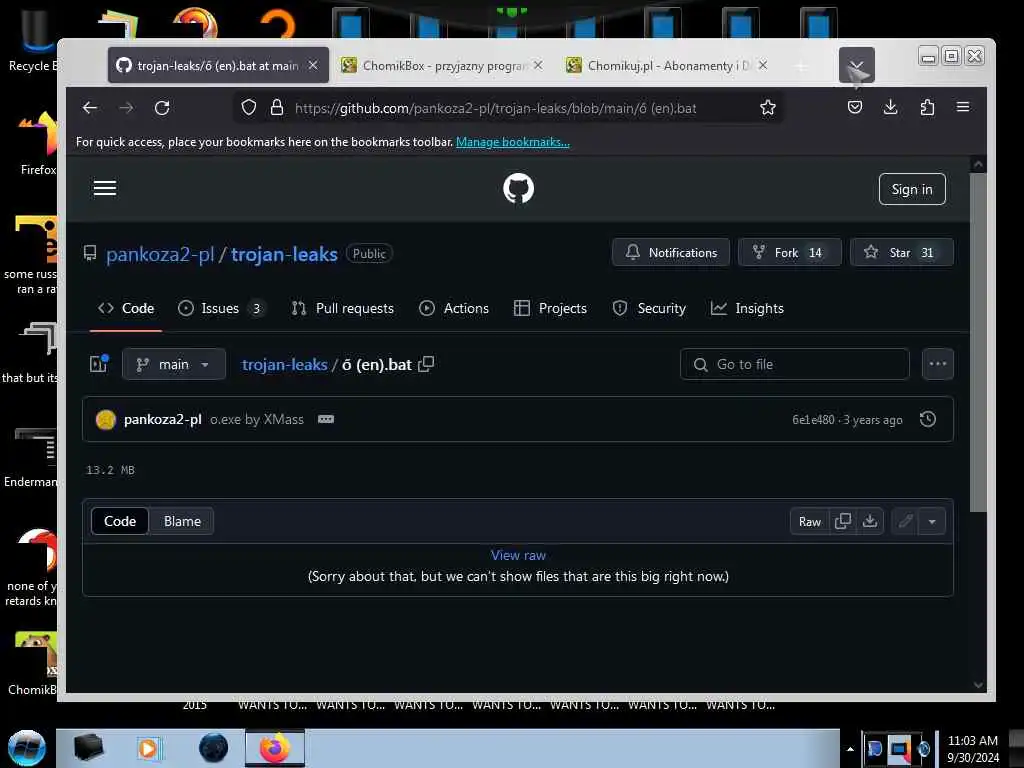Bookmark this page with star icon
The height and width of the screenshot is (768, 1024).
768,108
